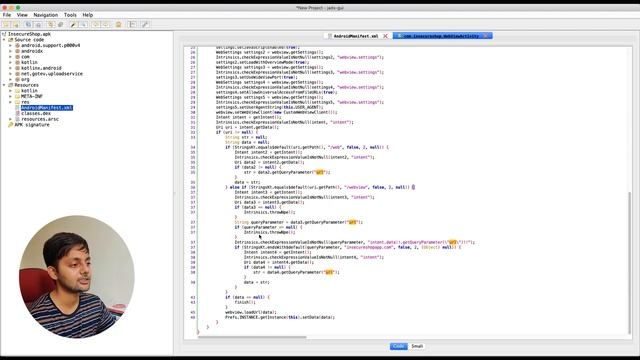Click the Source code folder icon
Image resolution: width=640 pixels, height=360 pixels.
(11, 40)
